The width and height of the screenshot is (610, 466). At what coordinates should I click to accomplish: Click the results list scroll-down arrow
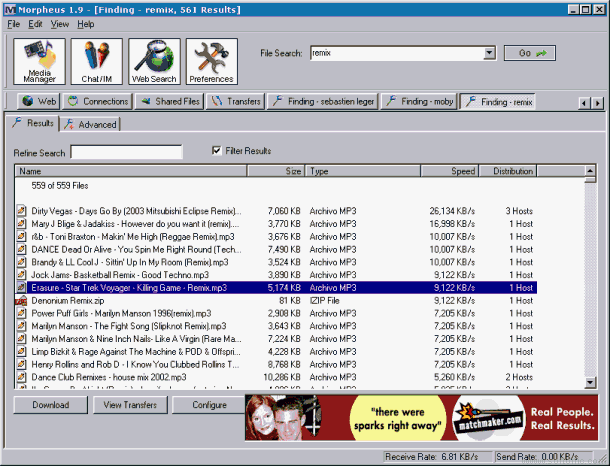pyautogui.click(x=590, y=382)
